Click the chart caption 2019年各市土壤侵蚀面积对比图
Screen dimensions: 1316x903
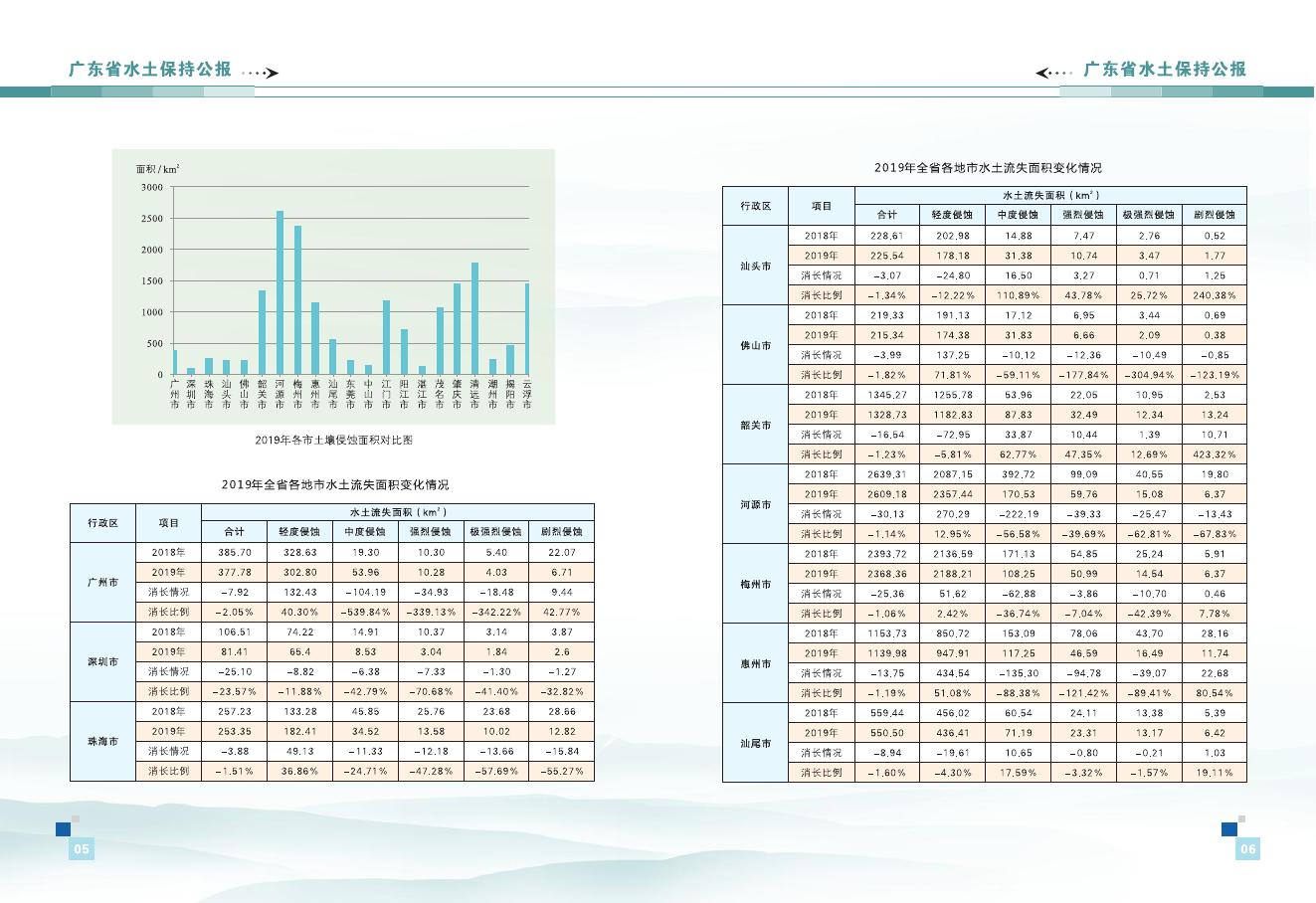pos(333,440)
